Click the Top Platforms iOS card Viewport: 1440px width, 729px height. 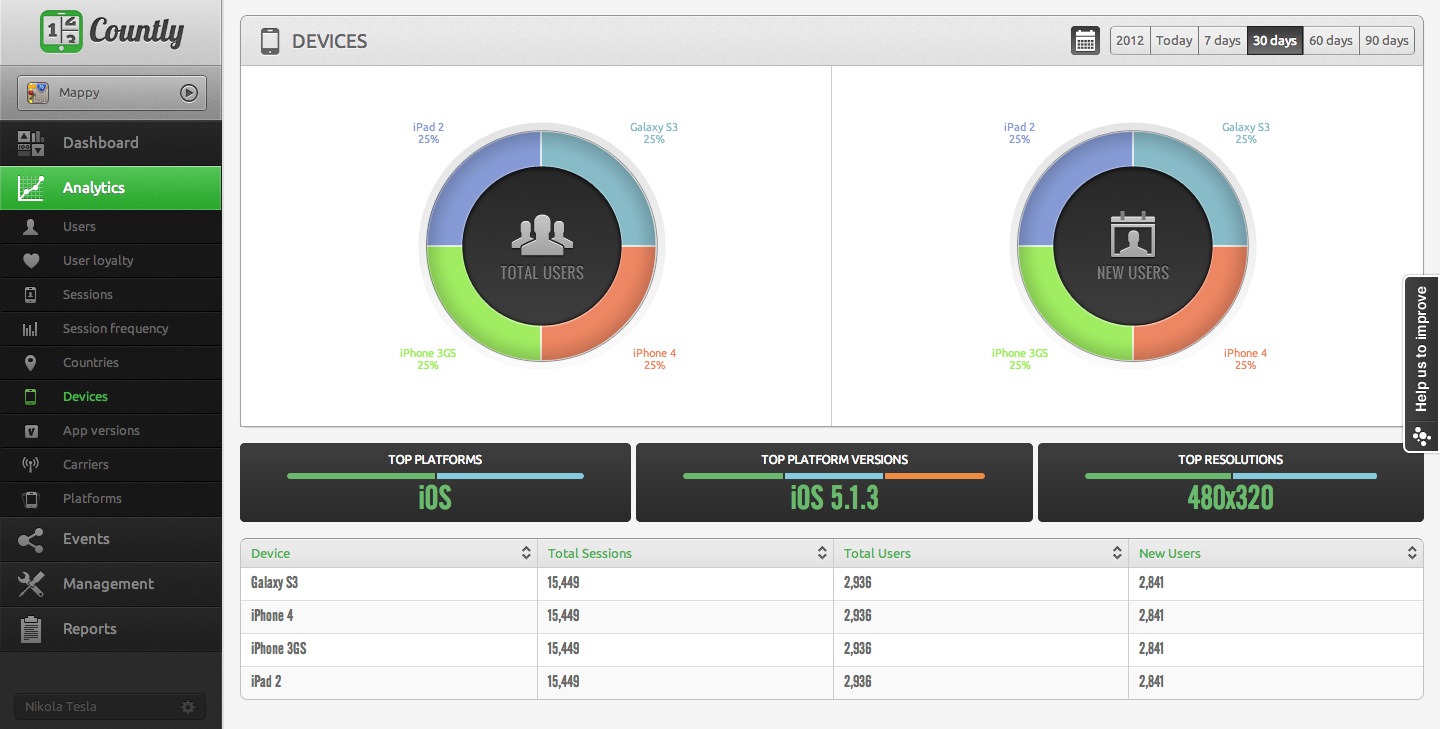435,483
